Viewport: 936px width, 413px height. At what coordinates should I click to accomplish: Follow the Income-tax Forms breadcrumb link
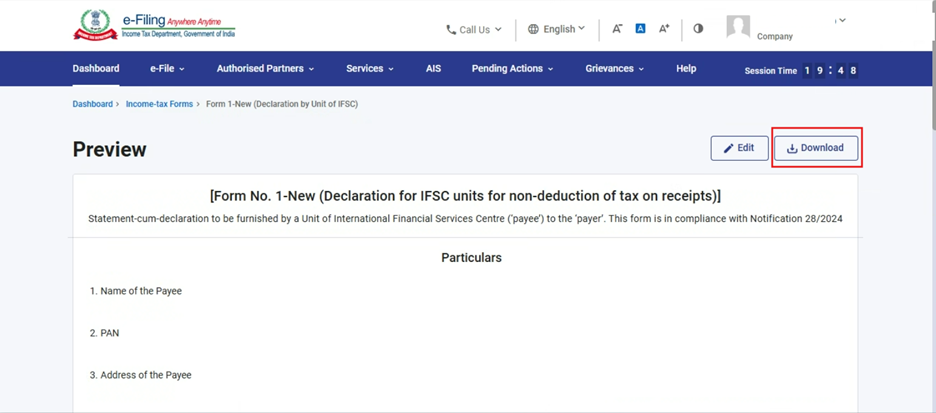click(x=159, y=104)
